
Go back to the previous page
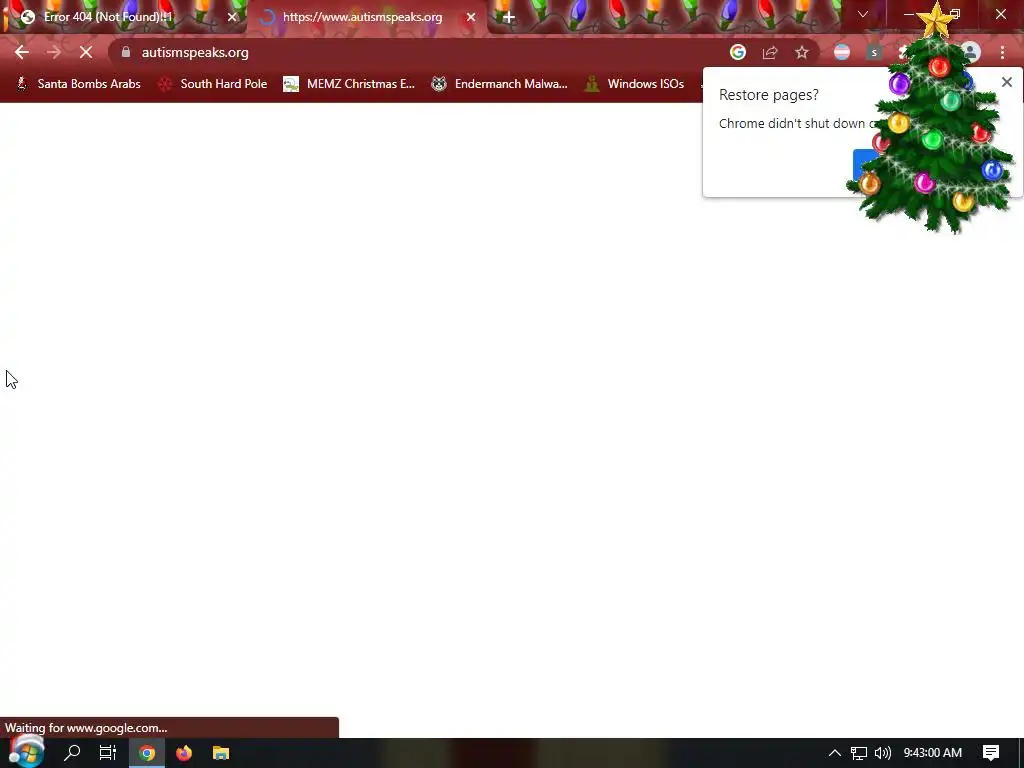22,52
